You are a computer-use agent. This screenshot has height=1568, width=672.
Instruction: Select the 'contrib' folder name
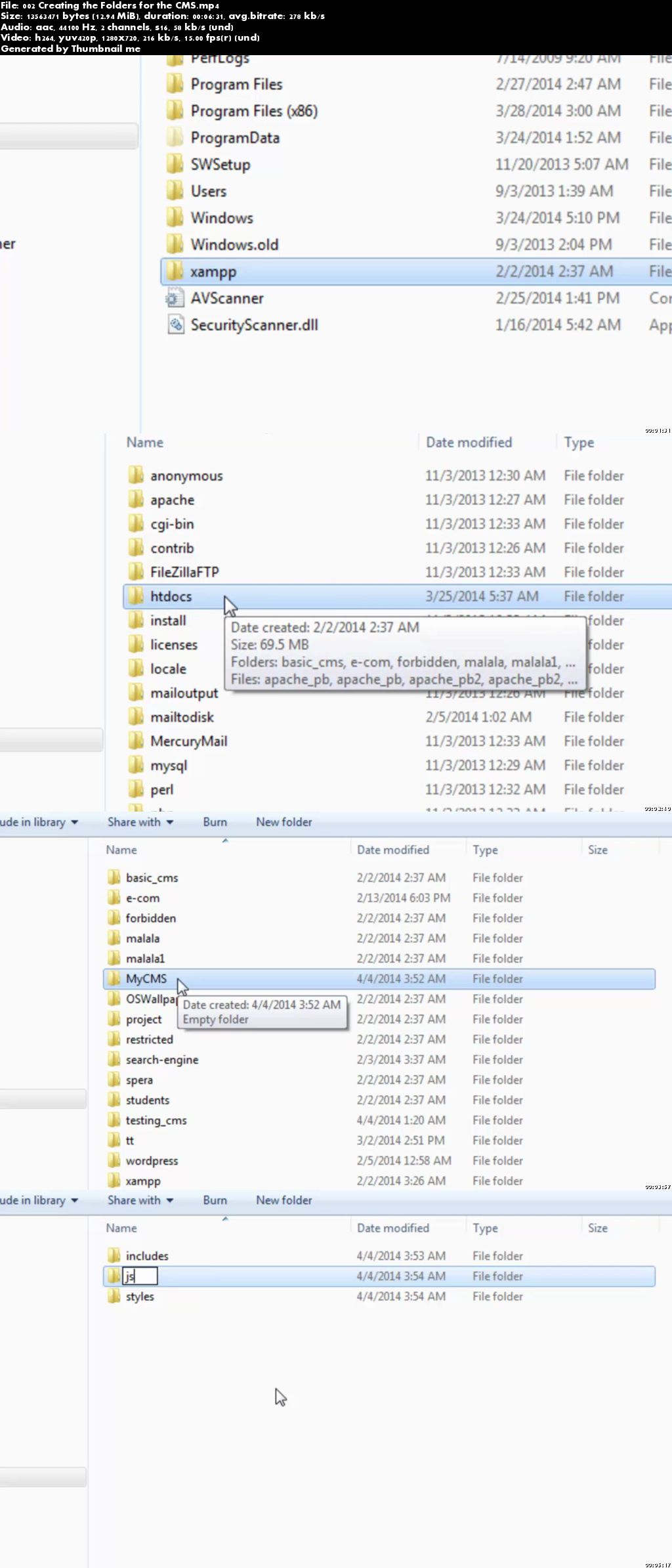(172, 548)
